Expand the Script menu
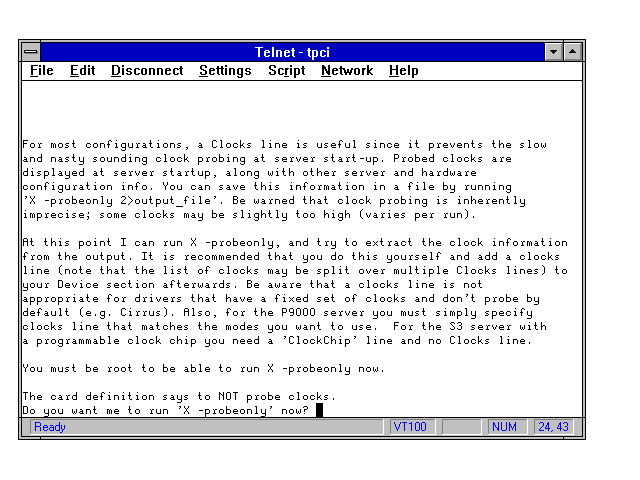The height and width of the screenshot is (480, 640). point(286,71)
